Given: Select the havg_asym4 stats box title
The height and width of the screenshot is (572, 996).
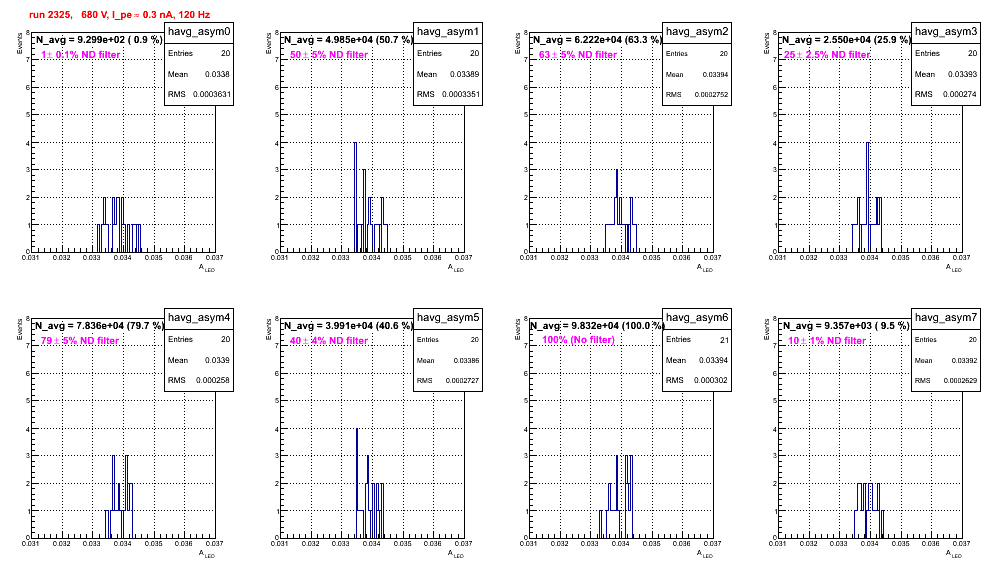Looking at the screenshot, I should 199,317.
